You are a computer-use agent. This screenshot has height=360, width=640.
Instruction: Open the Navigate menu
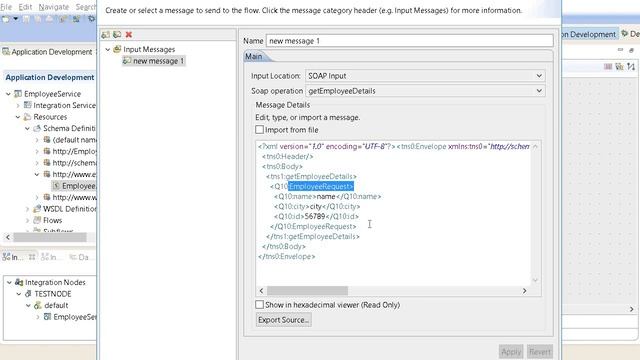coord(53,7)
